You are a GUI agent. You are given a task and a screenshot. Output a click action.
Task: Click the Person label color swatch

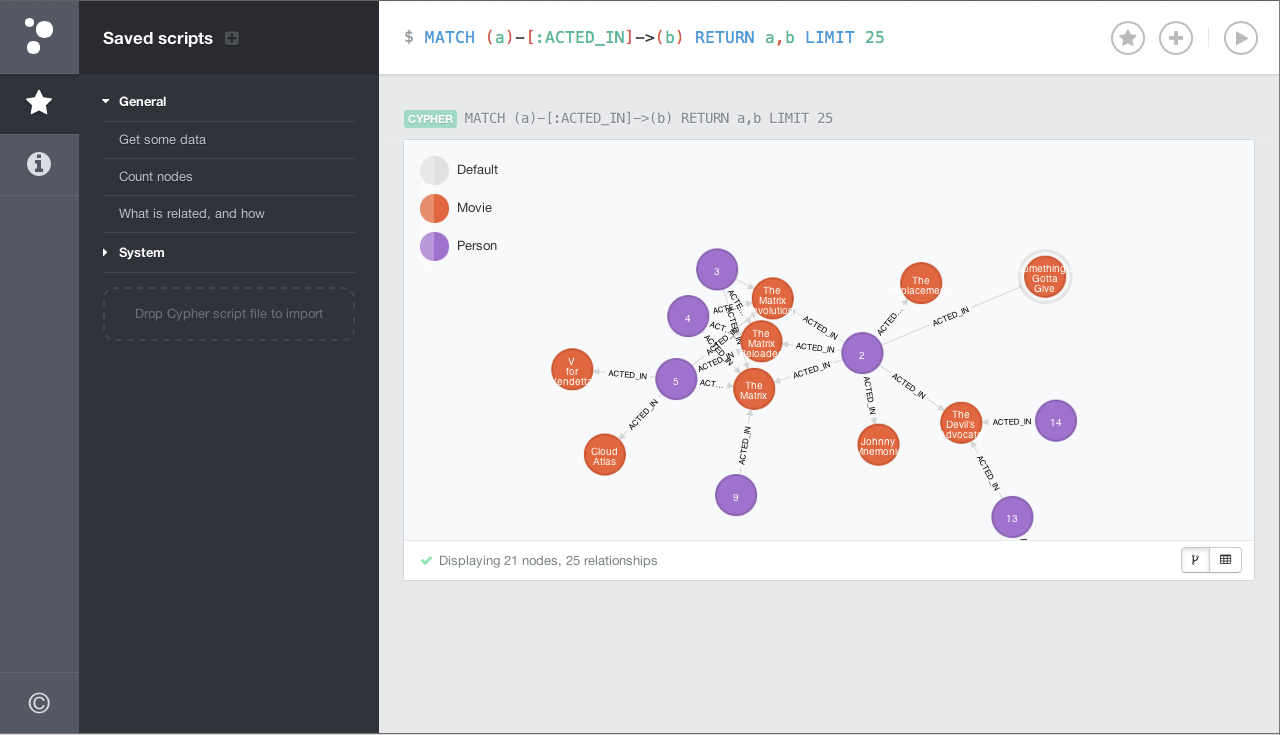point(434,246)
